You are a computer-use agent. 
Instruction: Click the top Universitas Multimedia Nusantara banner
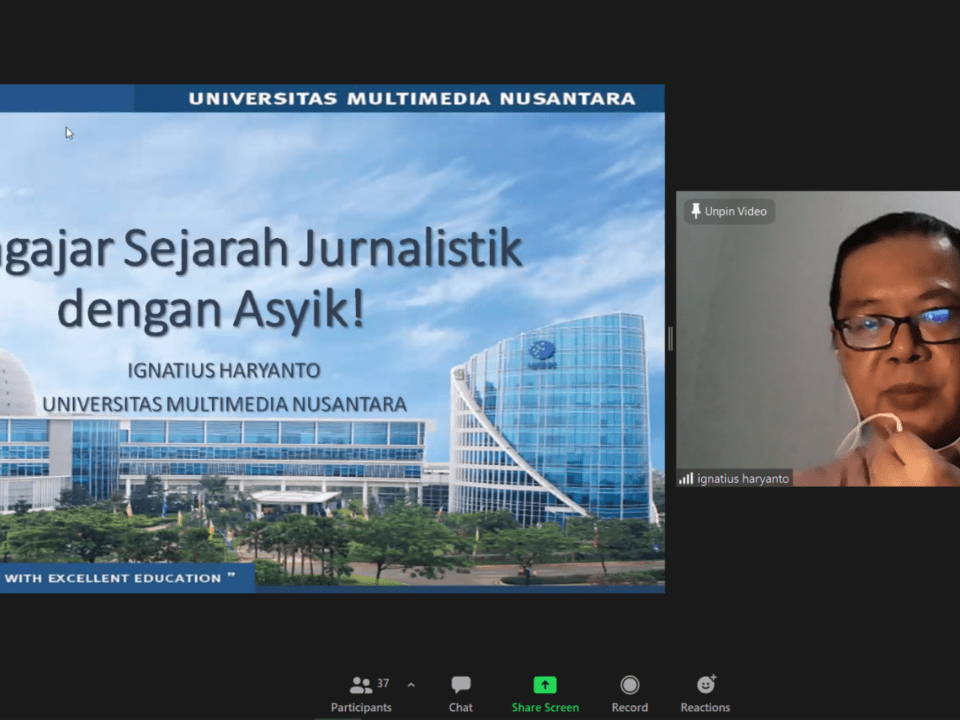pyautogui.click(x=411, y=98)
